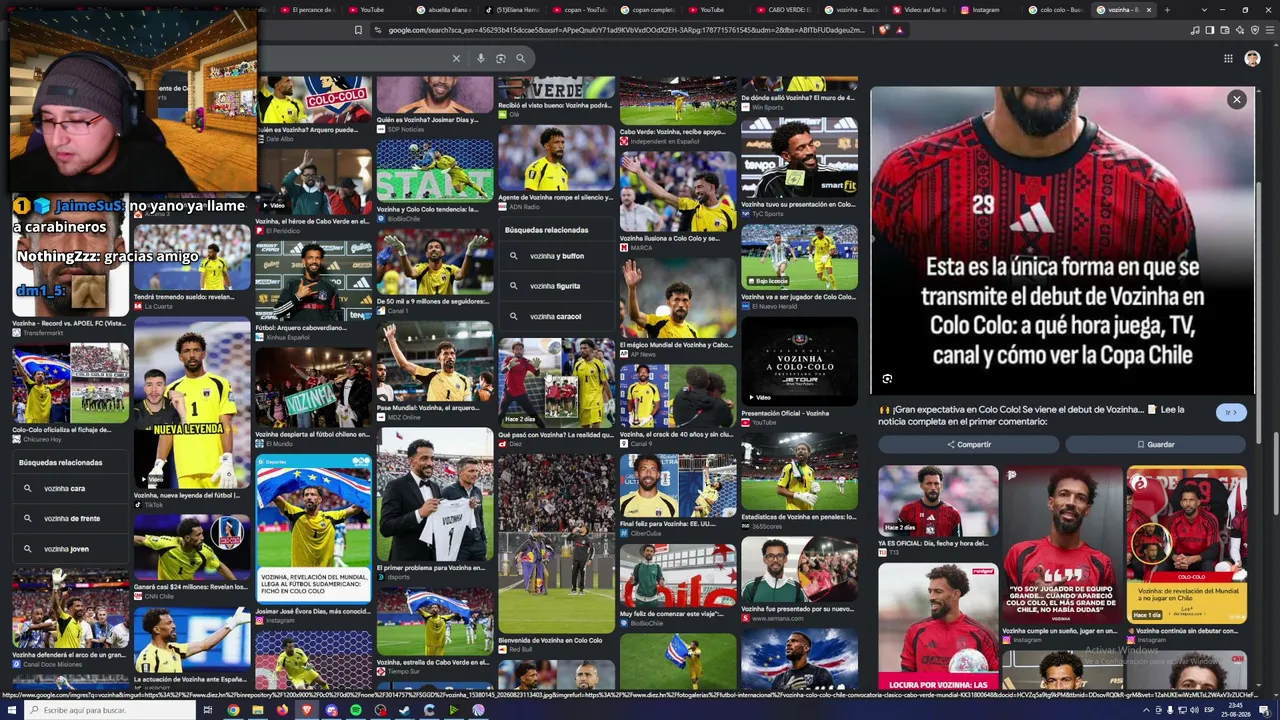Search inside preview image with Lens
Screen dimensions: 1280x720
pos(887,379)
